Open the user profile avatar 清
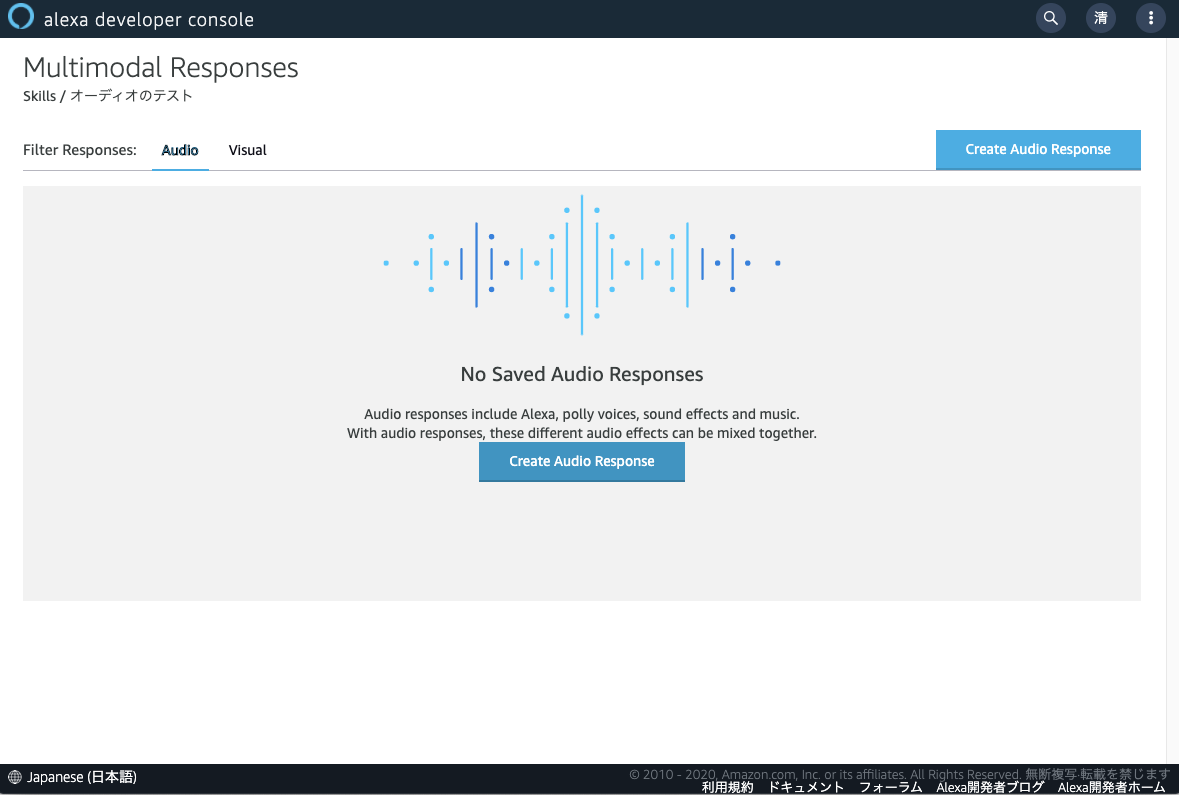The width and height of the screenshot is (1179, 795). point(1101,18)
